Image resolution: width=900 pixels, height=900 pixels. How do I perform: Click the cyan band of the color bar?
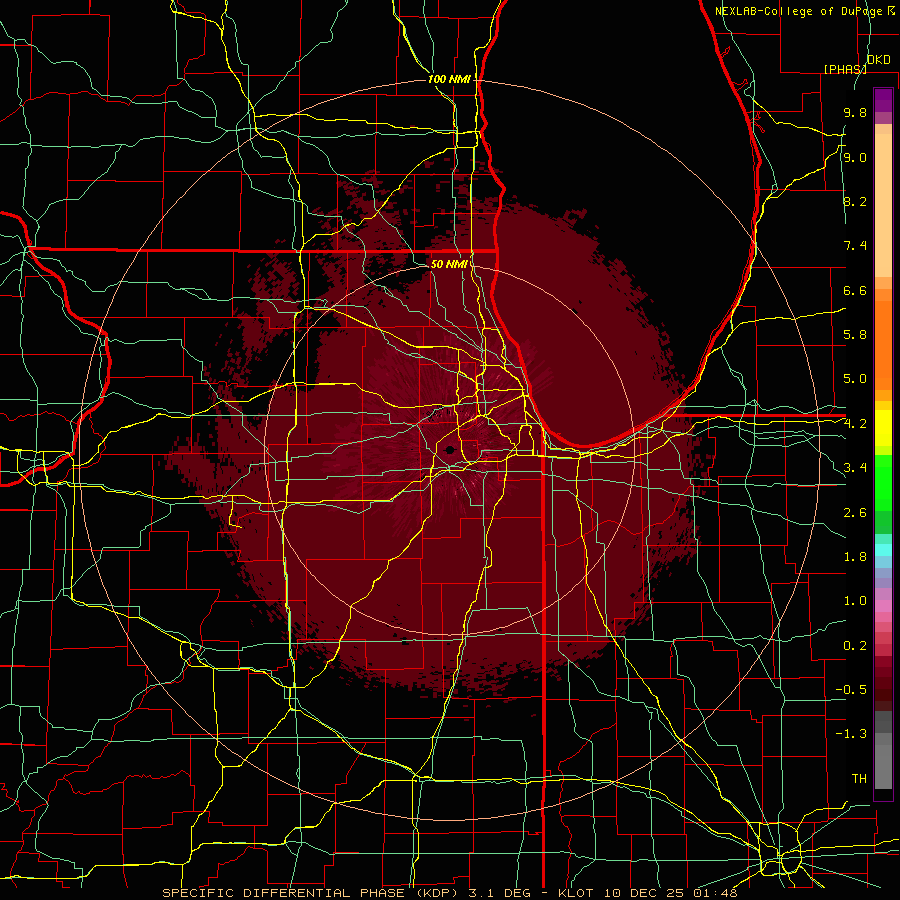point(883,550)
